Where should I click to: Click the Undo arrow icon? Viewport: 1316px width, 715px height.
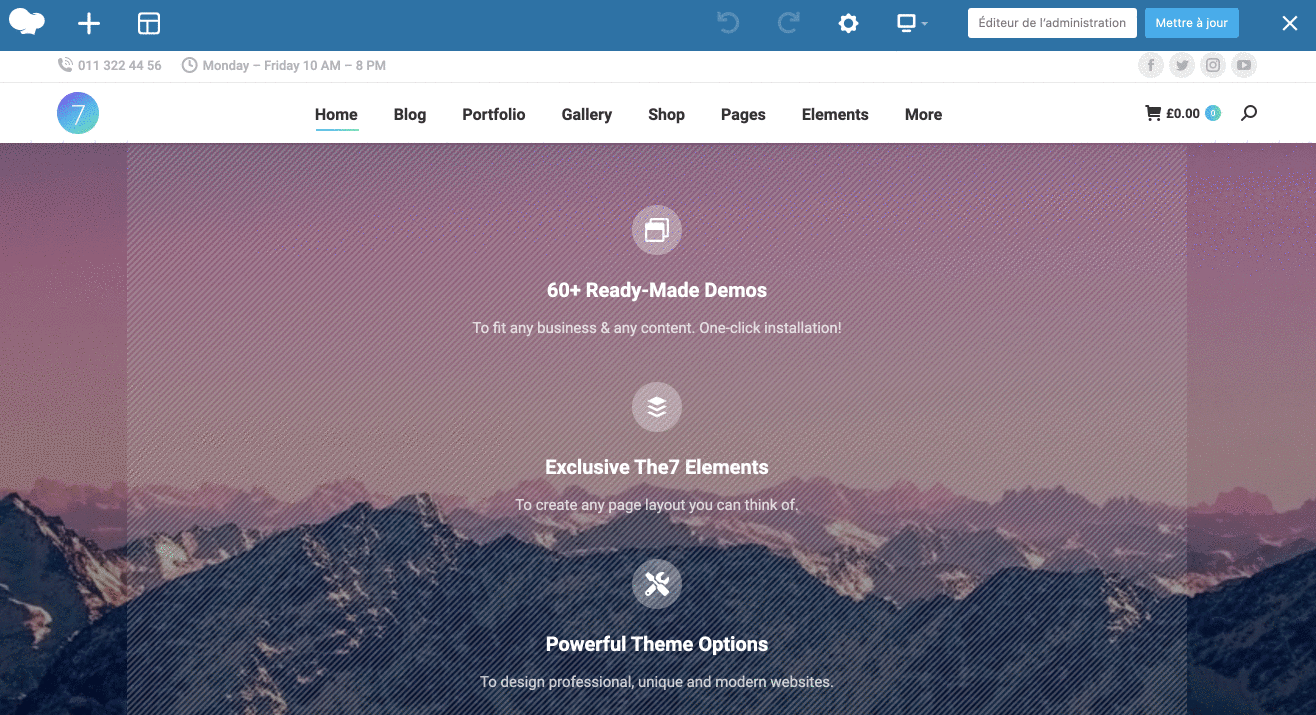728,23
